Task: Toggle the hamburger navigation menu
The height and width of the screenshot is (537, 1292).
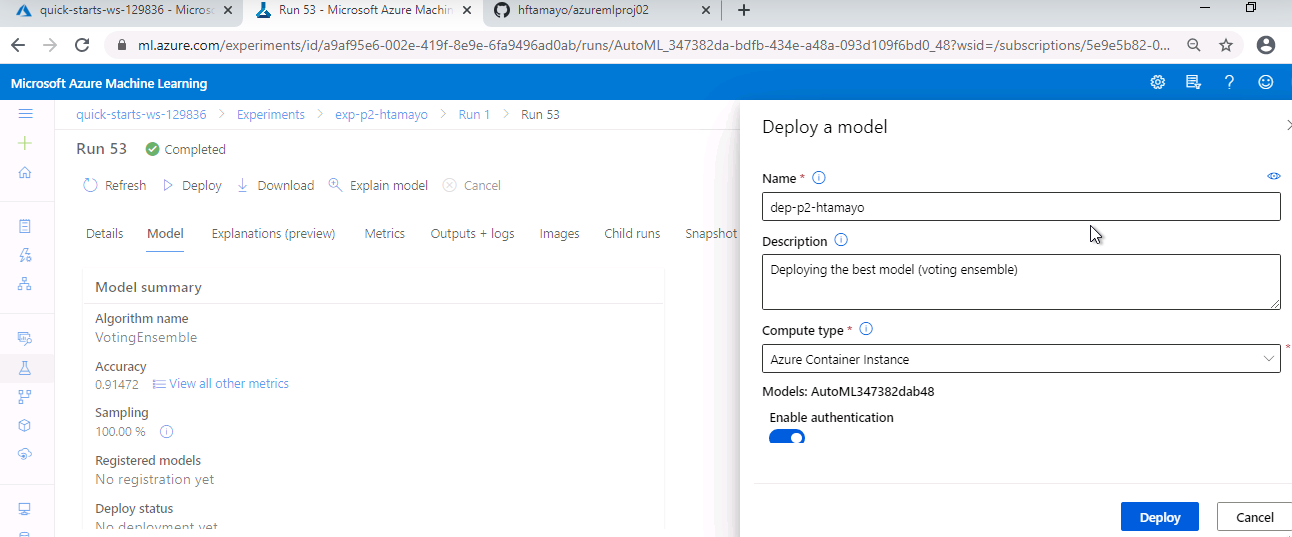Action: pos(25,114)
